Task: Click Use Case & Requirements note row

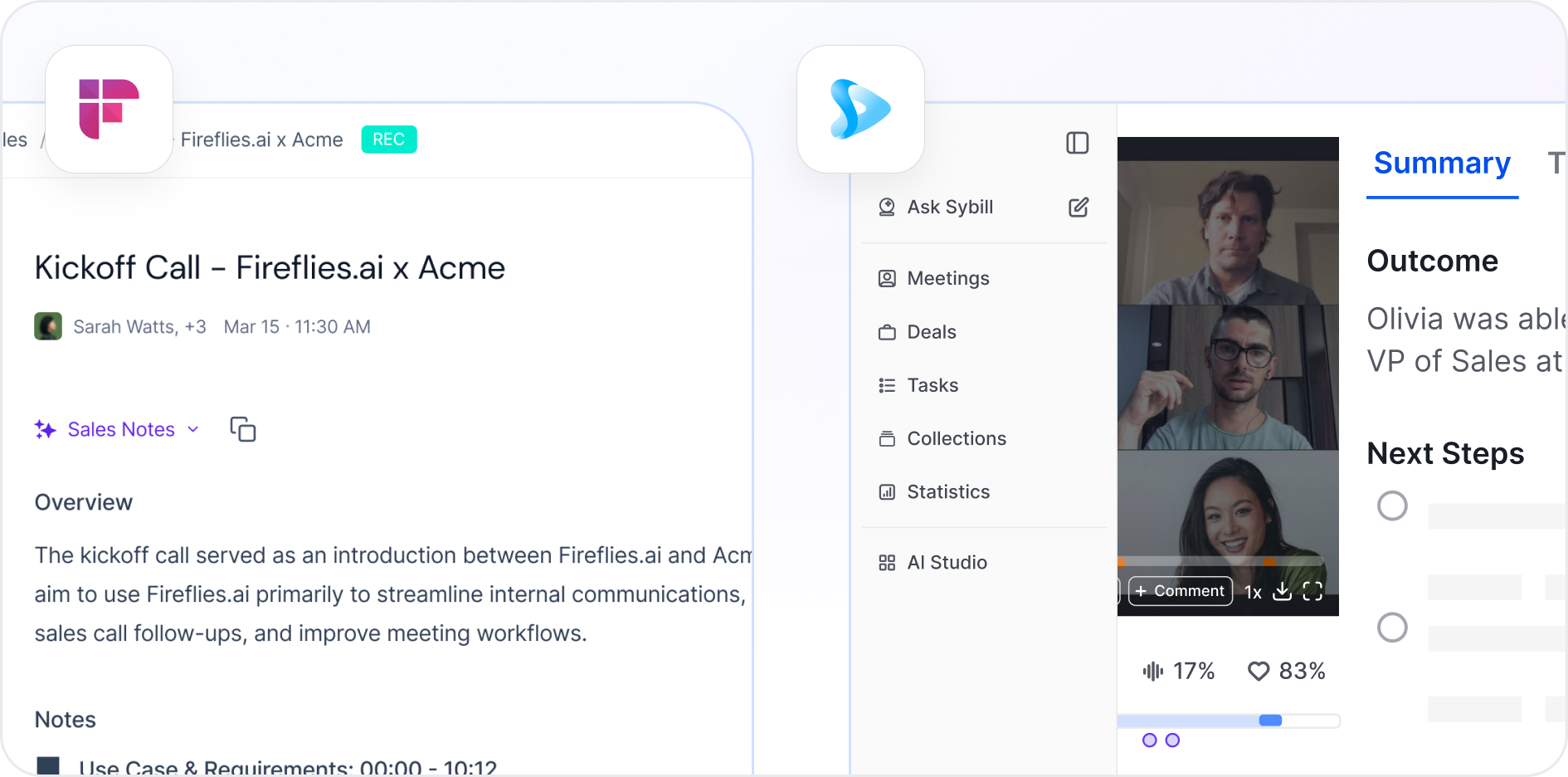Action: [267, 765]
